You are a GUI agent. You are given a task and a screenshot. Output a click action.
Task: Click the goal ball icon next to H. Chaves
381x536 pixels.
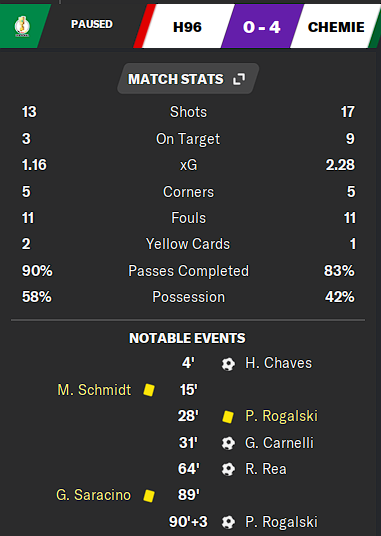228,364
